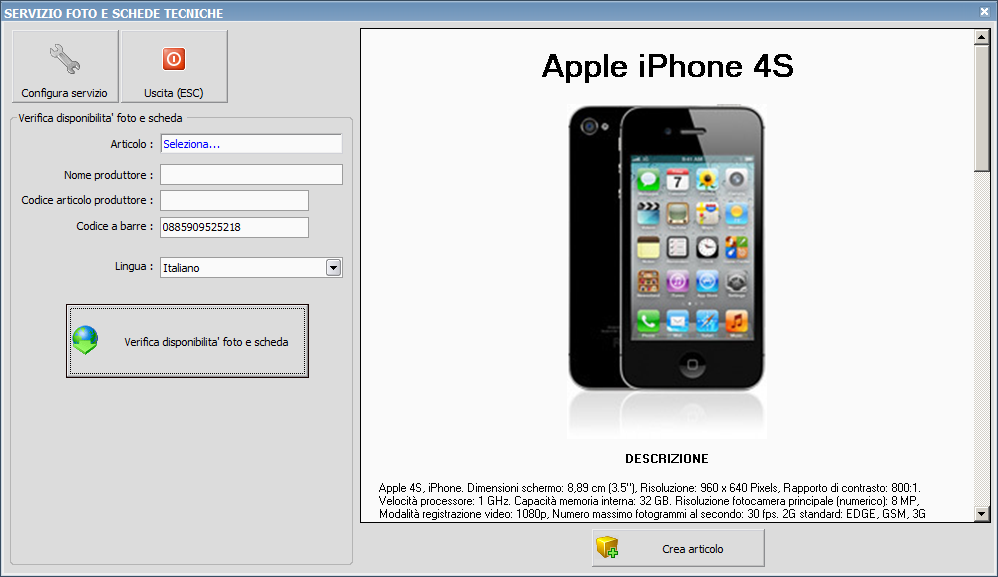Click the iPhone 4S product image
Screen dimensions: 998x577
click(x=666, y=271)
